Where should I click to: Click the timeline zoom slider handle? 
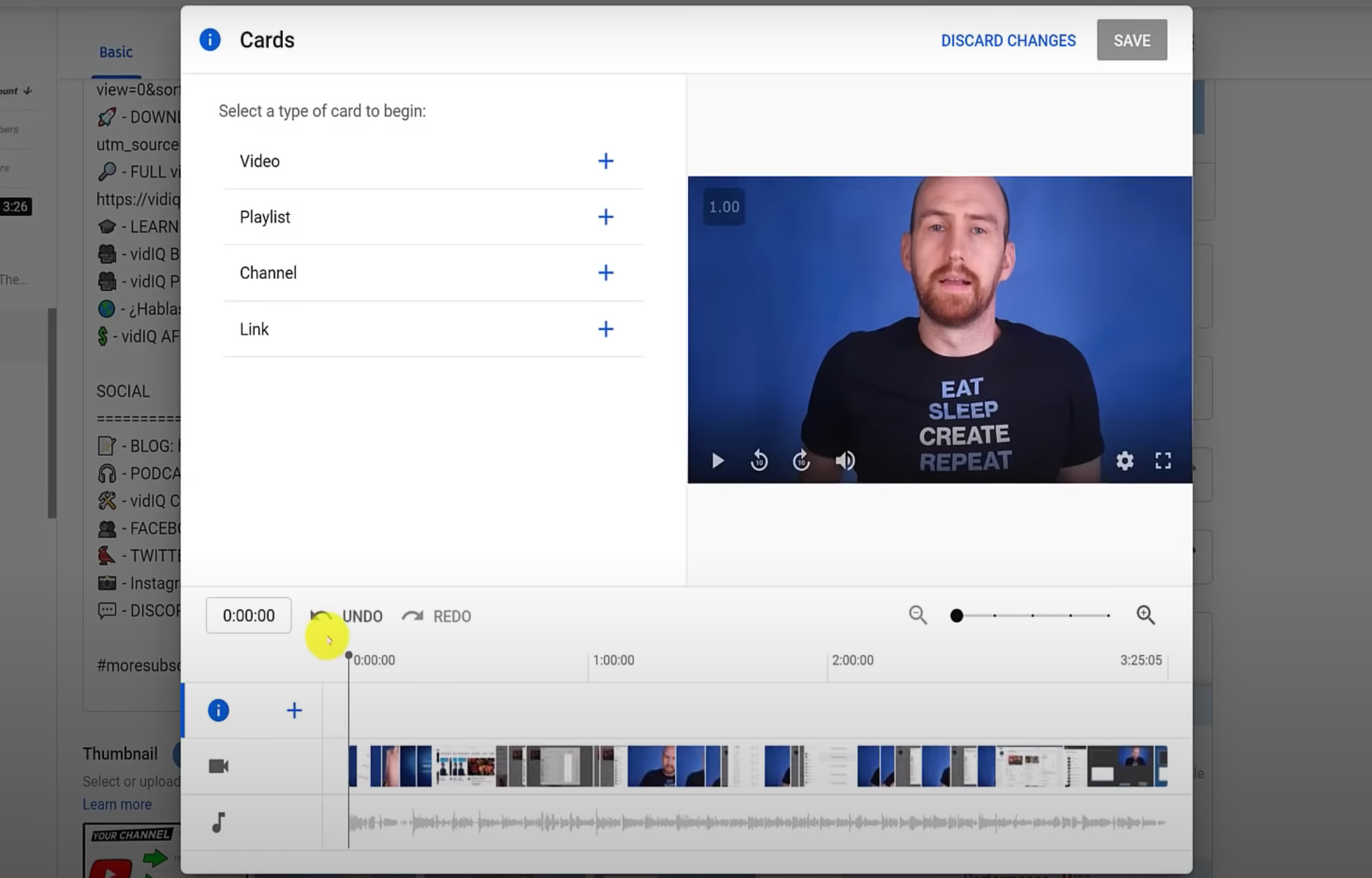[956, 616]
